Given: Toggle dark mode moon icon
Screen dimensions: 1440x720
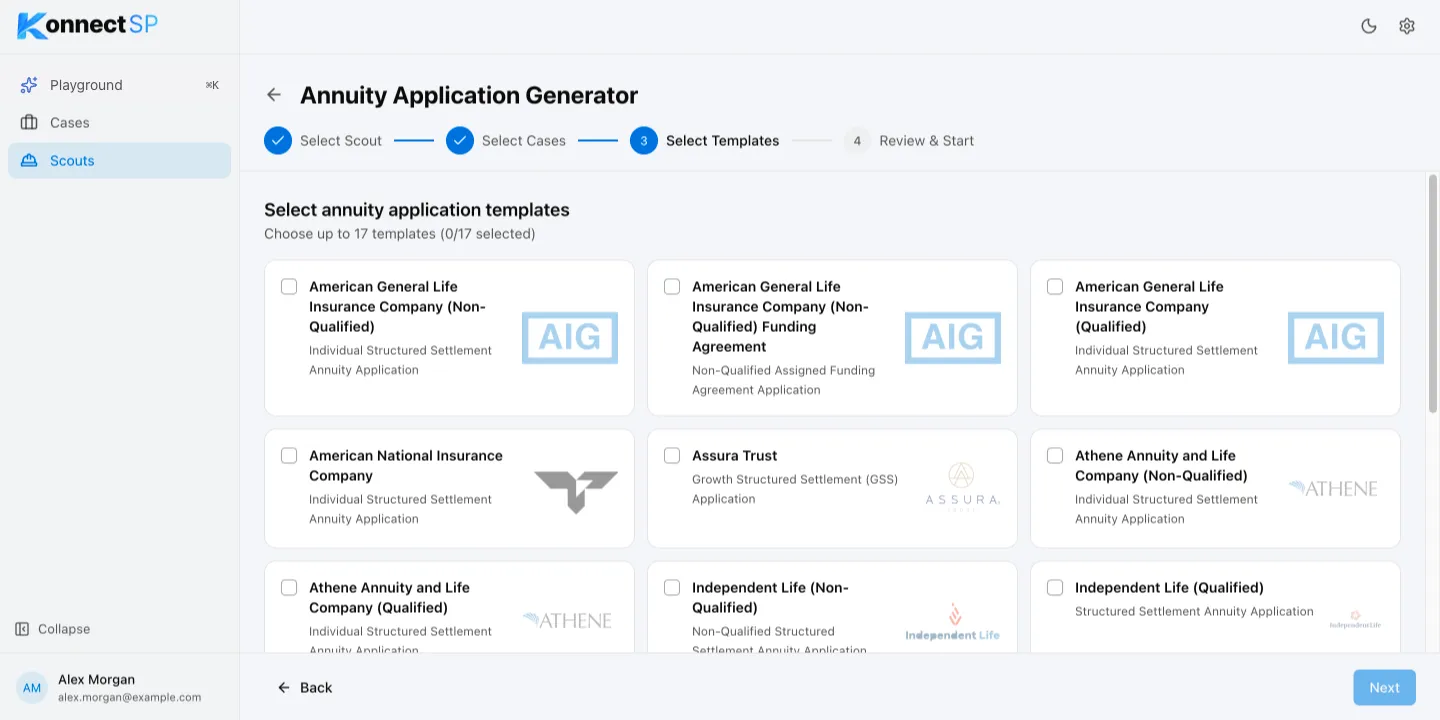Looking at the screenshot, I should tap(1369, 26).
